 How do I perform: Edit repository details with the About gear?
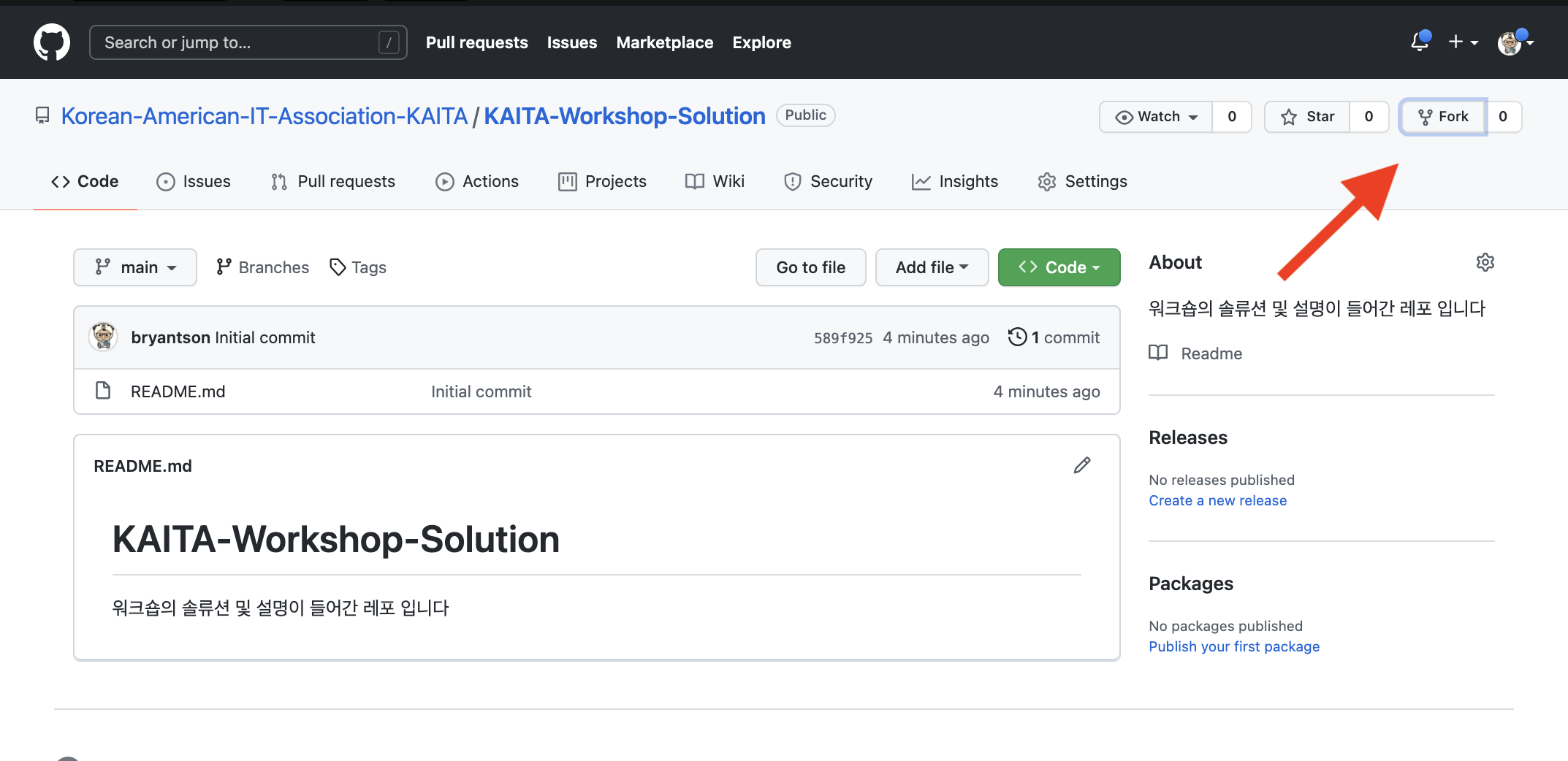point(1485,262)
